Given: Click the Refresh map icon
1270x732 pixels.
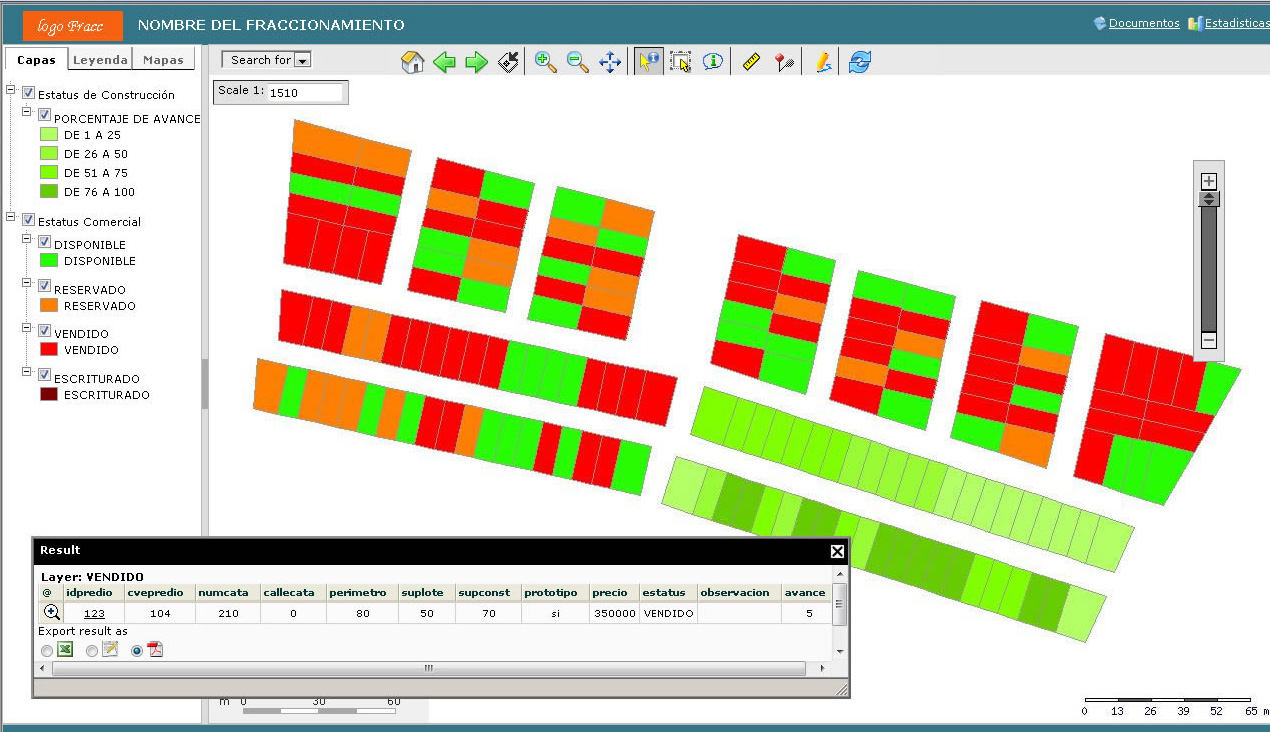Looking at the screenshot, I should click(859, 62).
